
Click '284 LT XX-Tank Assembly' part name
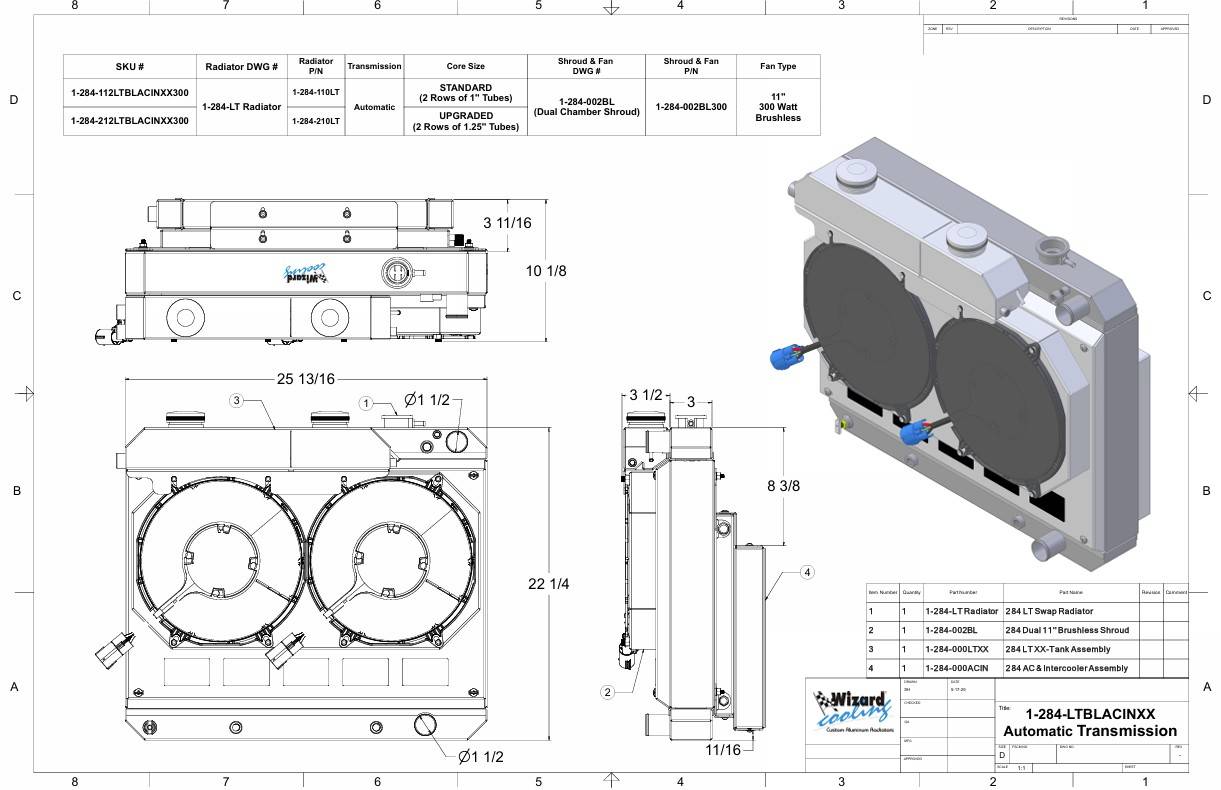(x=1057, y=649)
